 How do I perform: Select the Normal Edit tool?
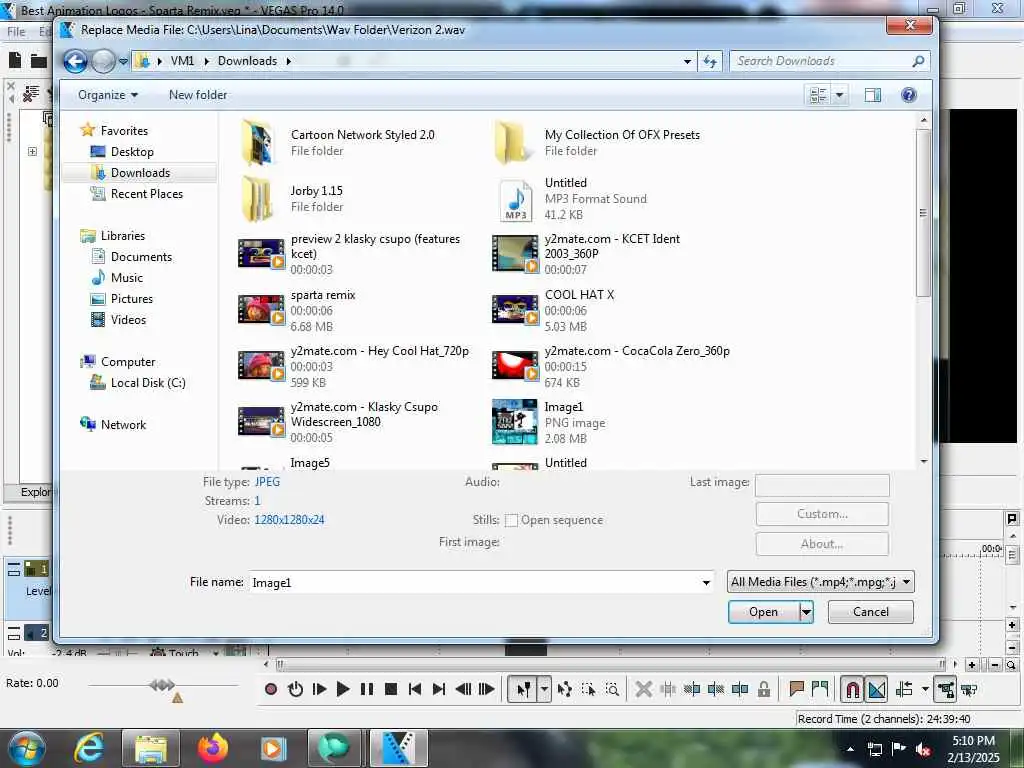tap(523, 689)
